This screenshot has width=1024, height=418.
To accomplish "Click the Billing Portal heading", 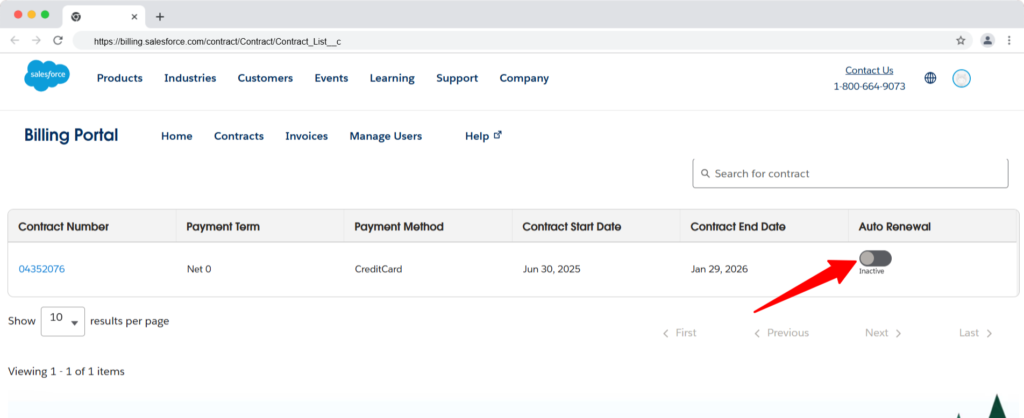I will 71,135.
